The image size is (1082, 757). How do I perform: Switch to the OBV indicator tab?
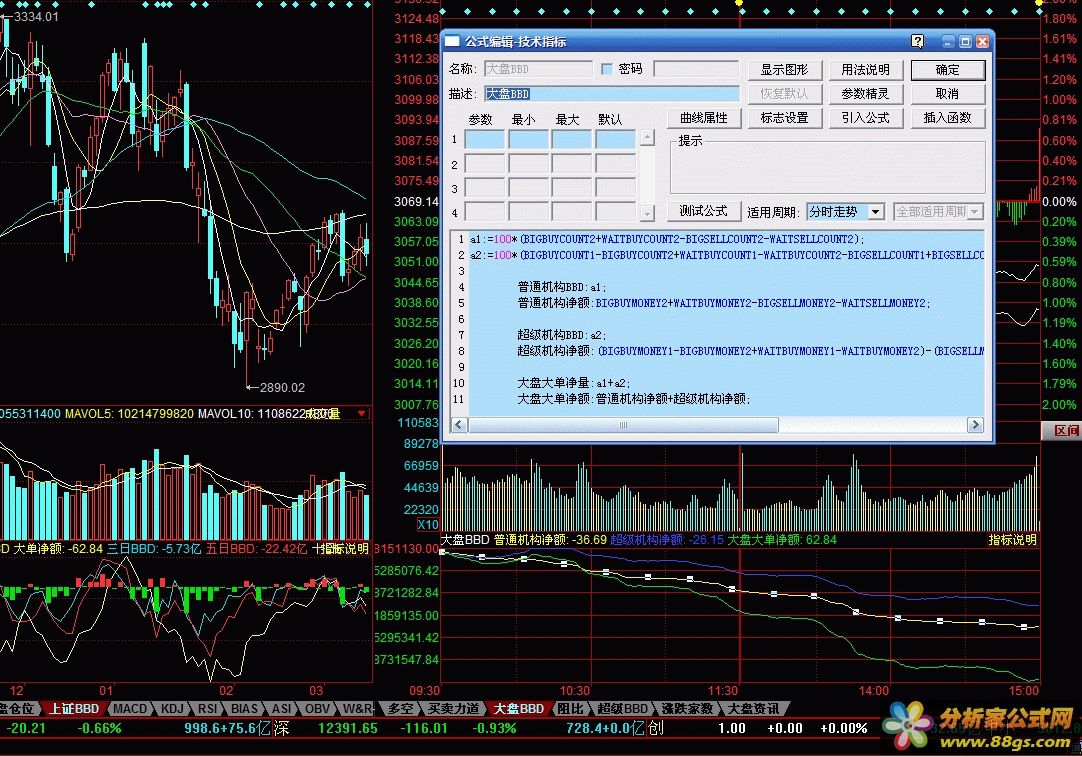pyautogui.click(x=317, y=709)
